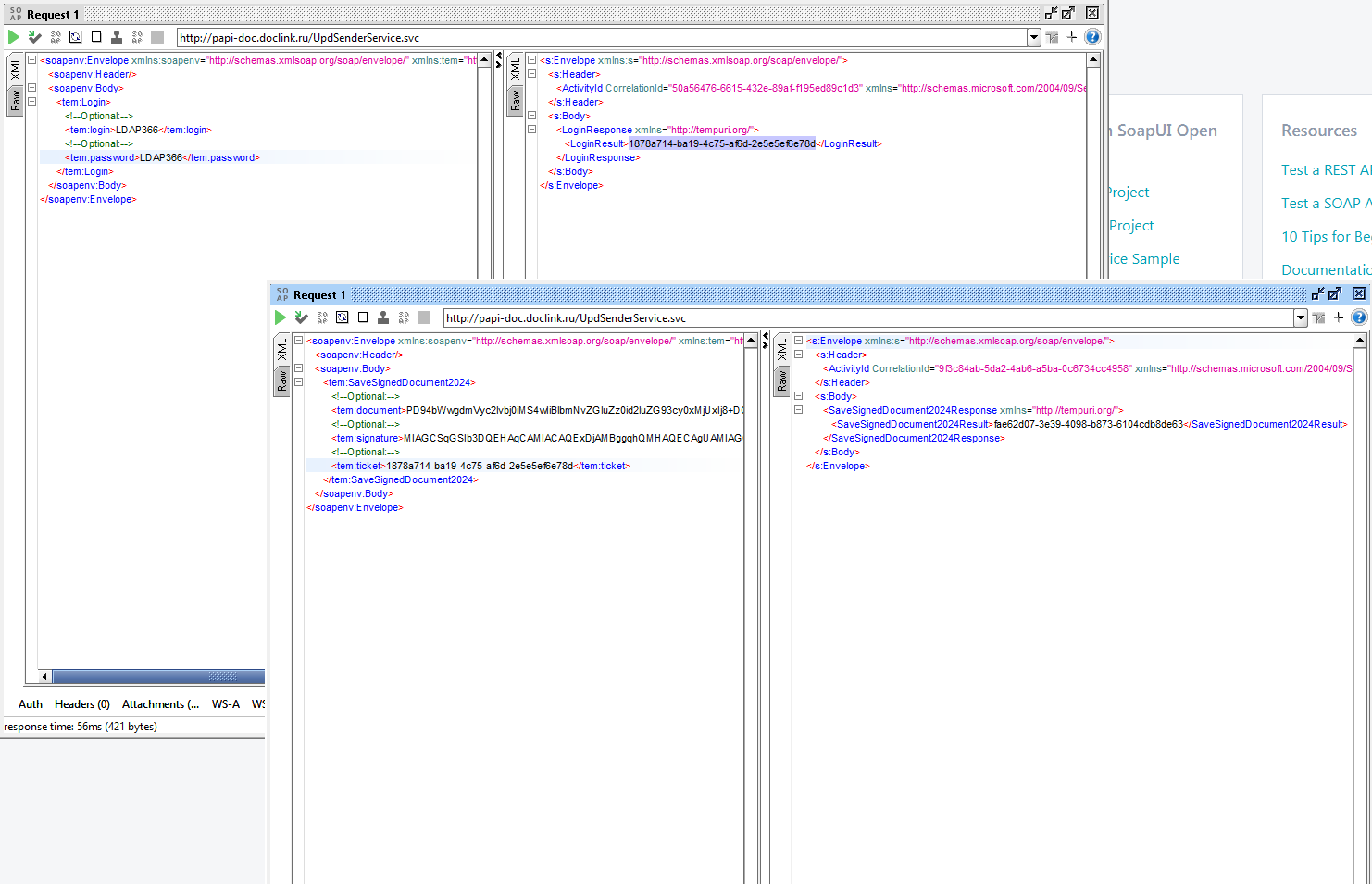Viewport: 1372px width, 884px height.
Task: Run the SaveSignedDocument2024 request with play button
Action: [281, 317]
